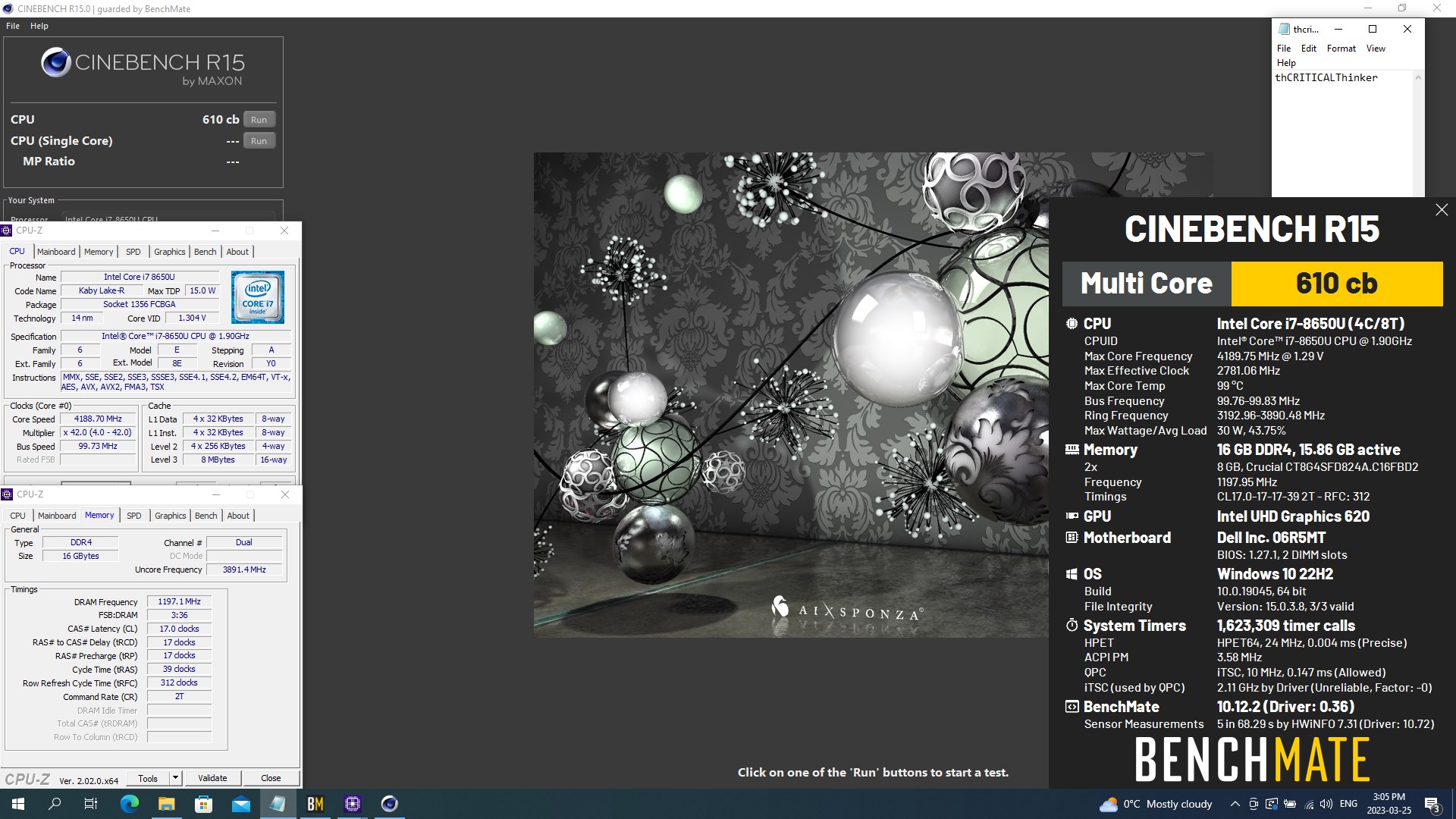Open the Cinebench Help menu
The image size is (1456, 819).
pos(39,26)
